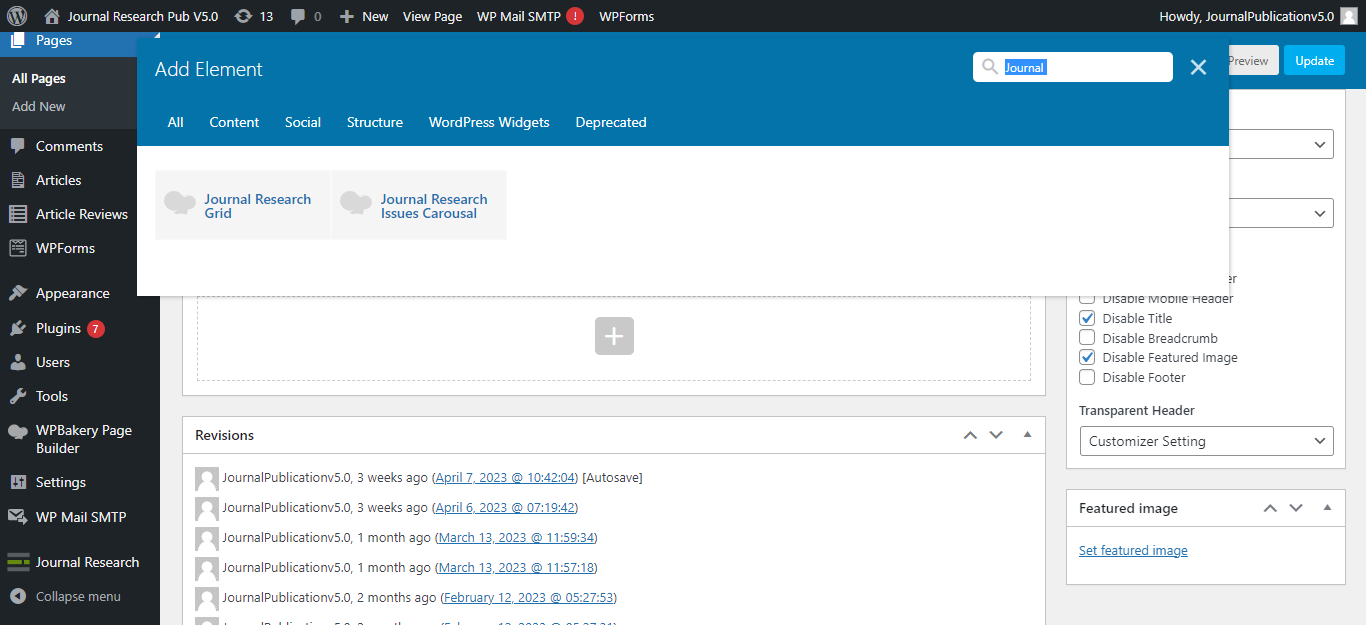Open the Users menu
This screenshot has width=1366, height=625.
(52, 362)
